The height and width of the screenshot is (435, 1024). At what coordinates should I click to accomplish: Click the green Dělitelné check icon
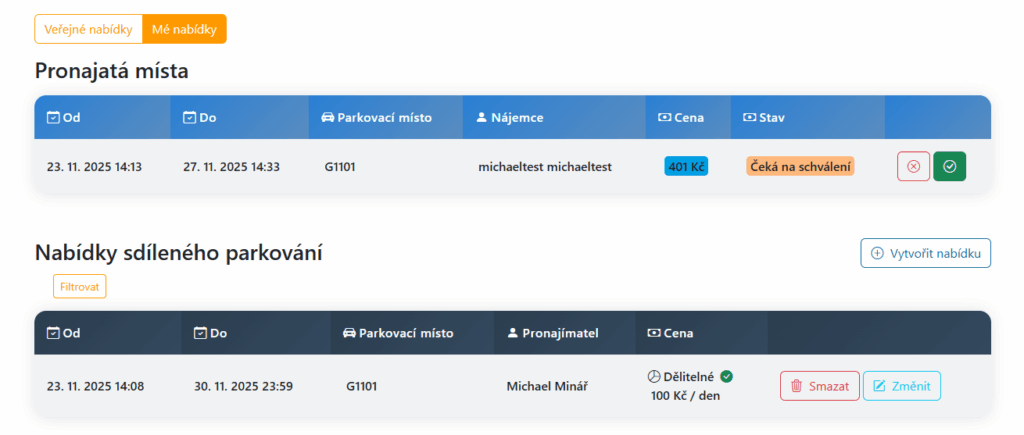727,376
